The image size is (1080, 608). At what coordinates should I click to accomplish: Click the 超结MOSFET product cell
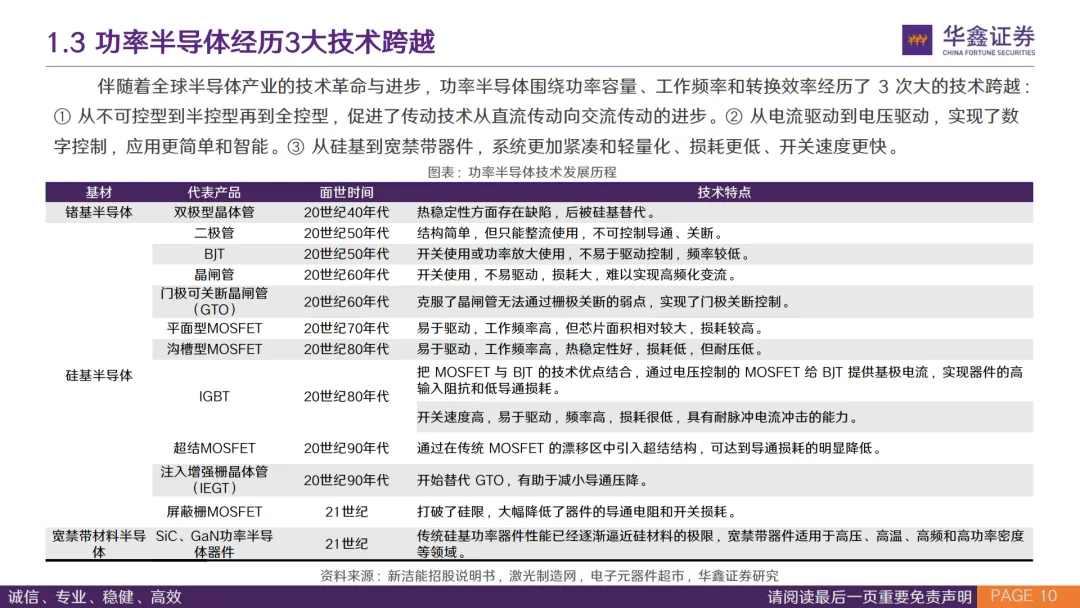(x=214, y=448)
